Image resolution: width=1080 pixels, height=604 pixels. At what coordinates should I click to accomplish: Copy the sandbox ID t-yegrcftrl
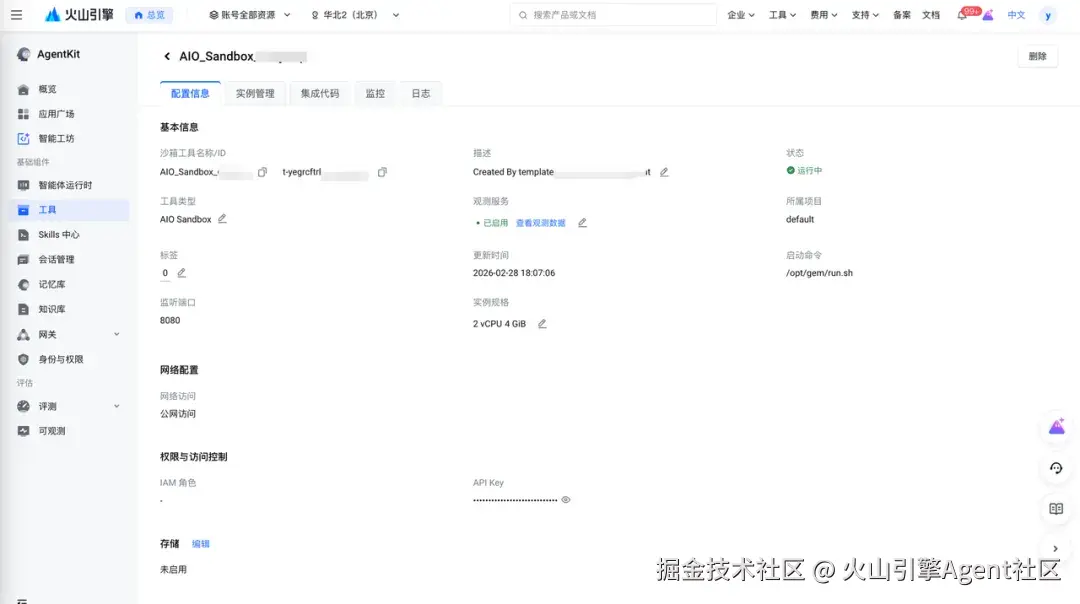382,172
